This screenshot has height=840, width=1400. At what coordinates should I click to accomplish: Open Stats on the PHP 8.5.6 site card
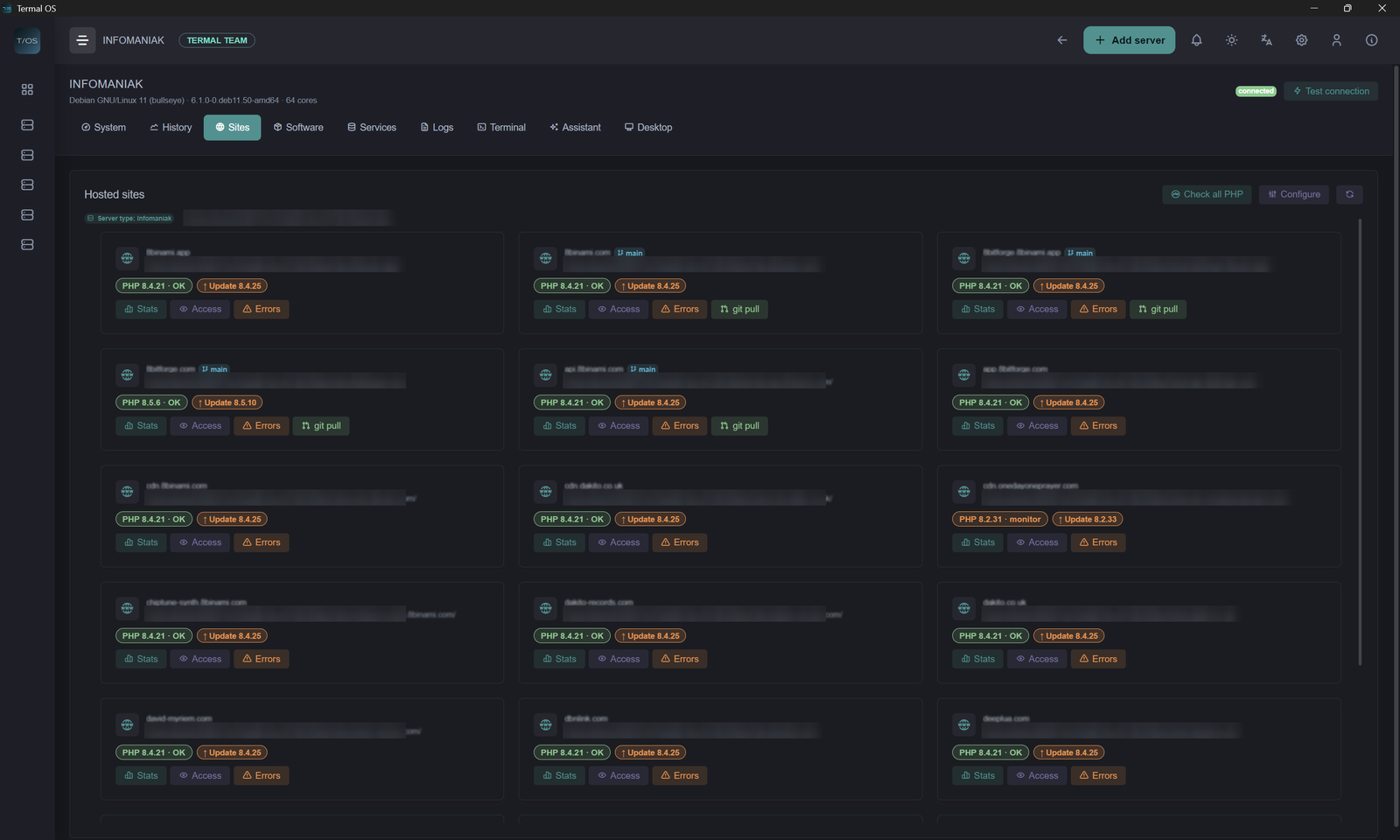[141, 426]
